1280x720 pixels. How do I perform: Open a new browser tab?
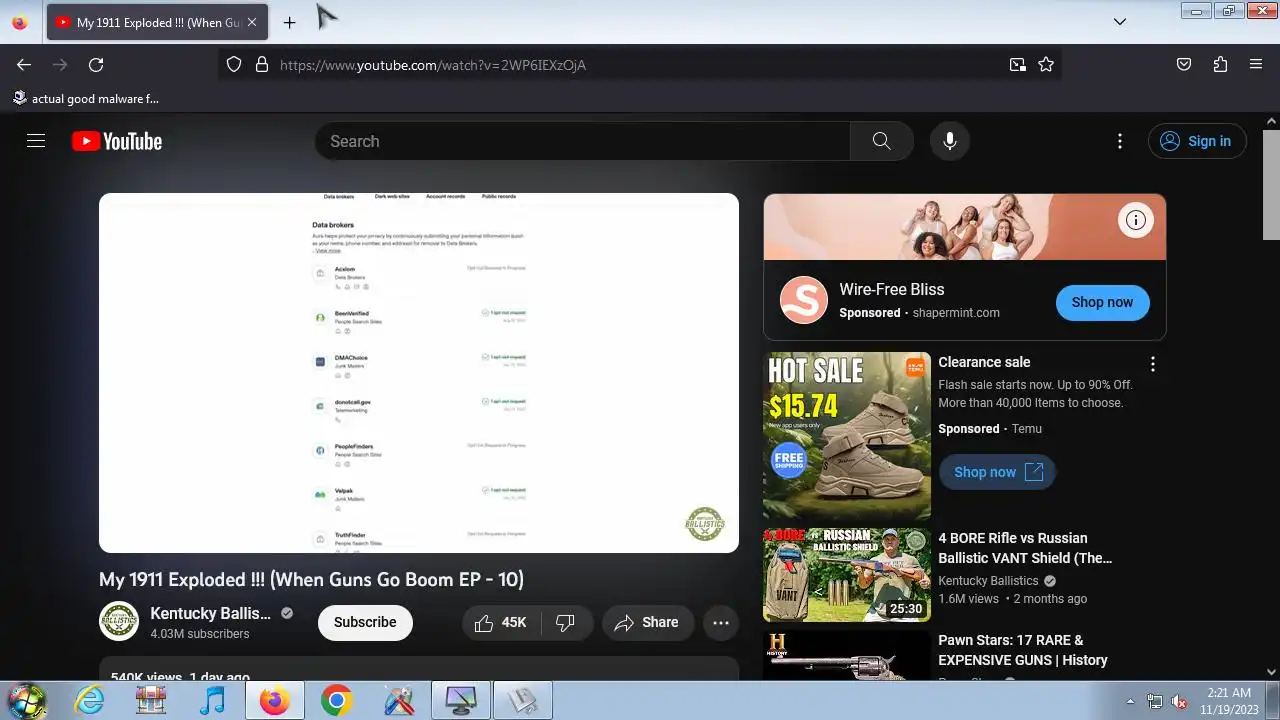[289, 22]
